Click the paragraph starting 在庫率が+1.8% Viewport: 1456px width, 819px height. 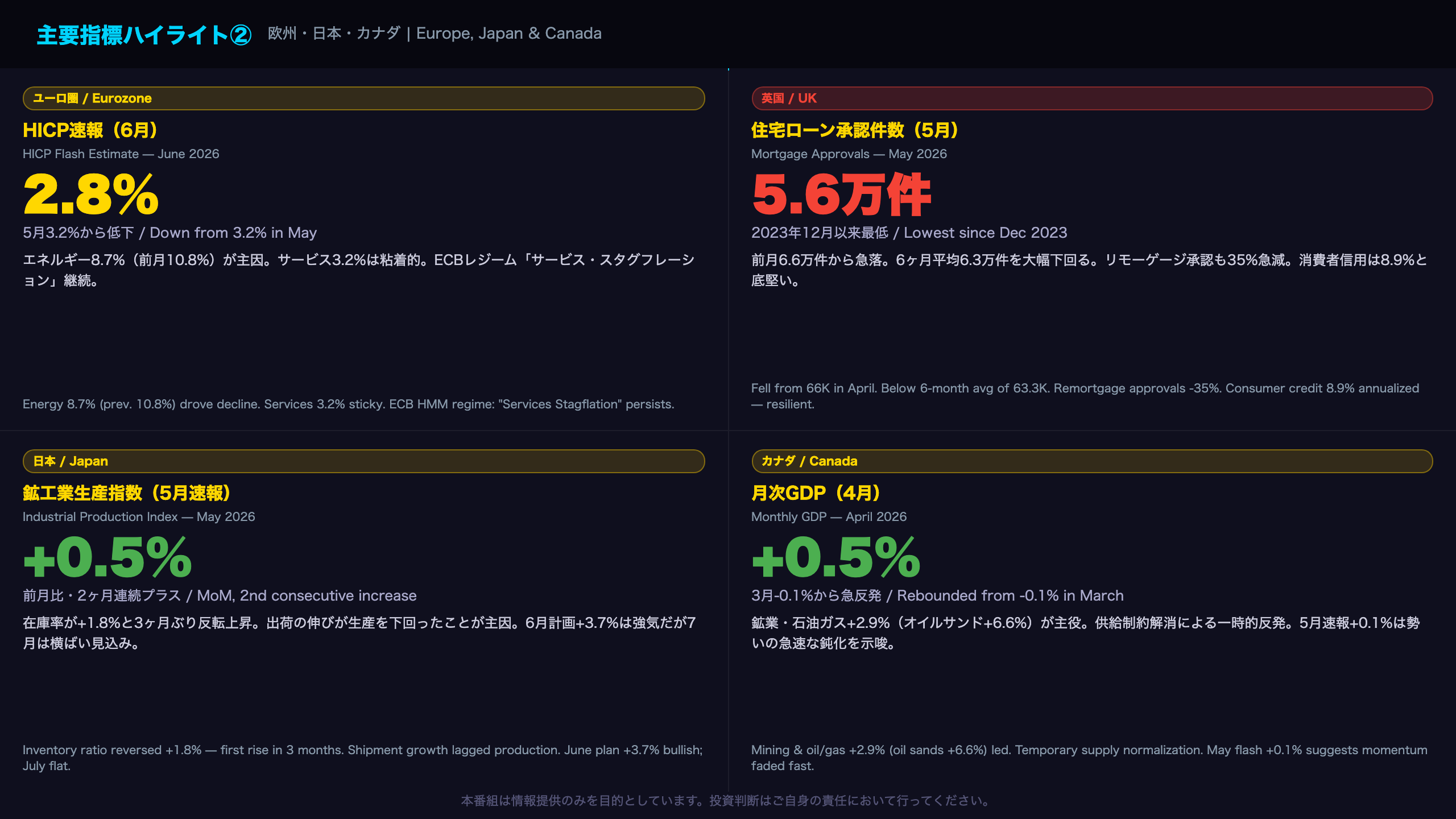(x=359, y=633)
